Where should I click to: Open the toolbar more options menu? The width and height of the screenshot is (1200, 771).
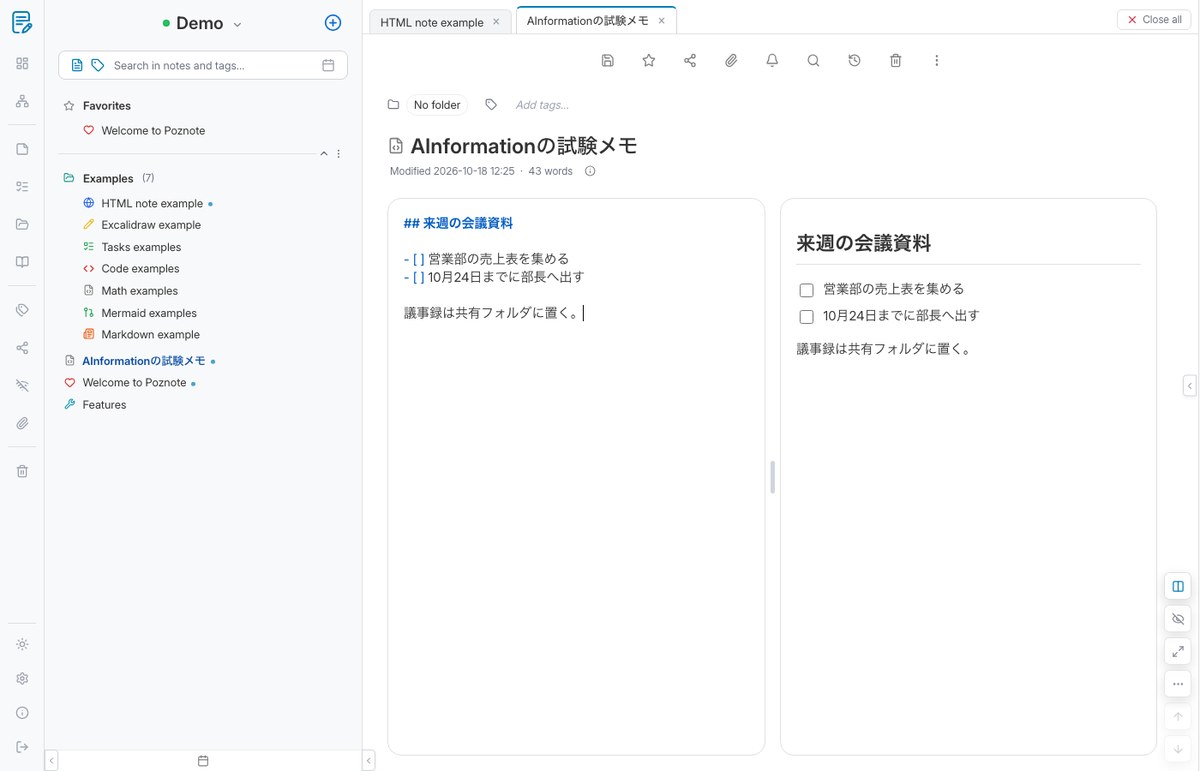(937, 60)
